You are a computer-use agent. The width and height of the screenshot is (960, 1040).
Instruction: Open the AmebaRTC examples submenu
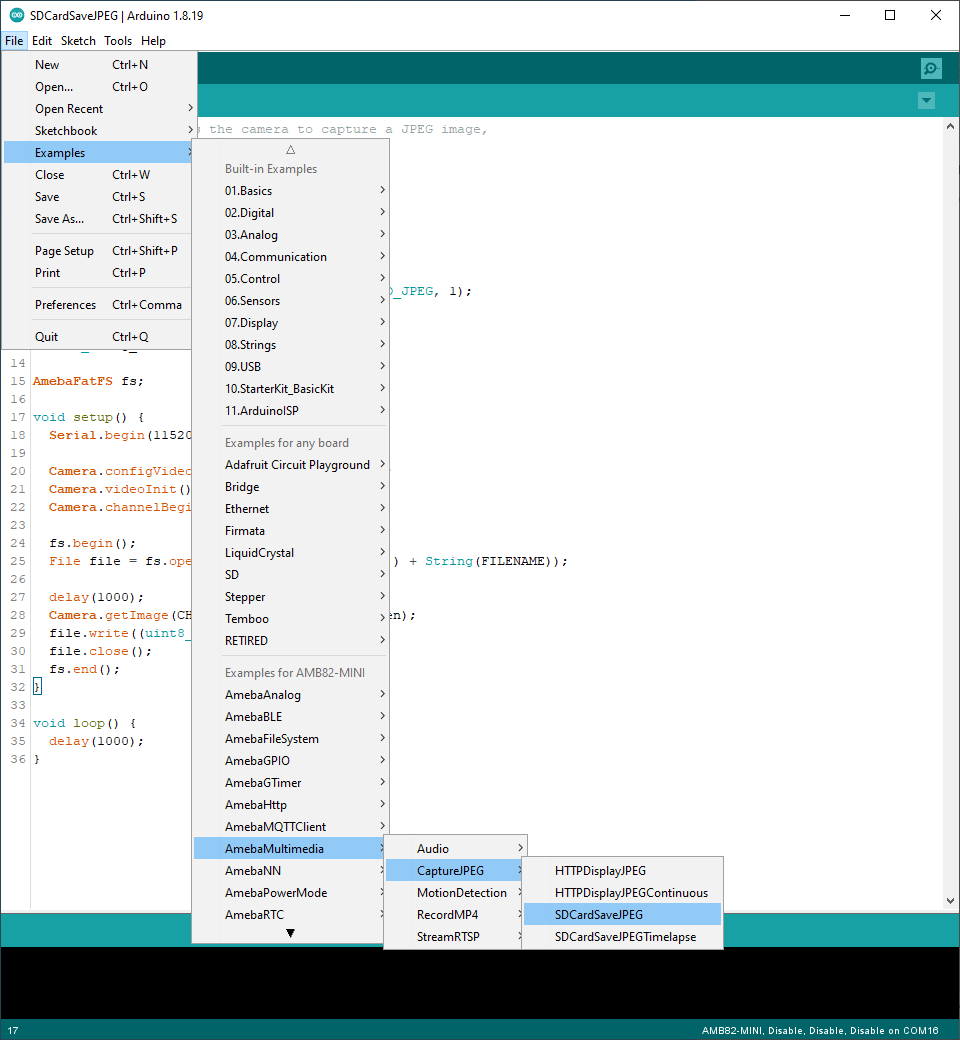click(x=289, y=914)
